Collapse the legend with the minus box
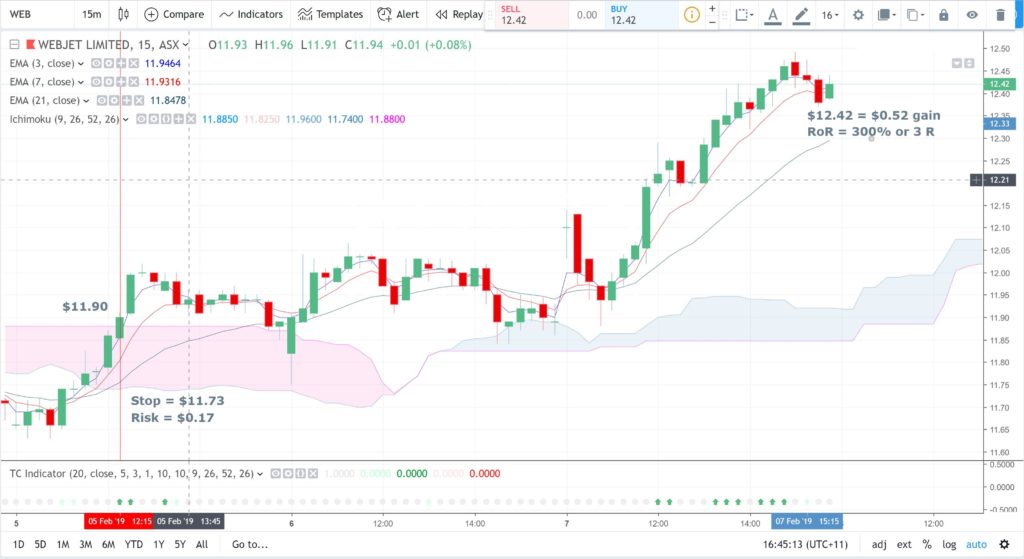Viewport: 1024px width, 559px height. (x=14, y=44)
